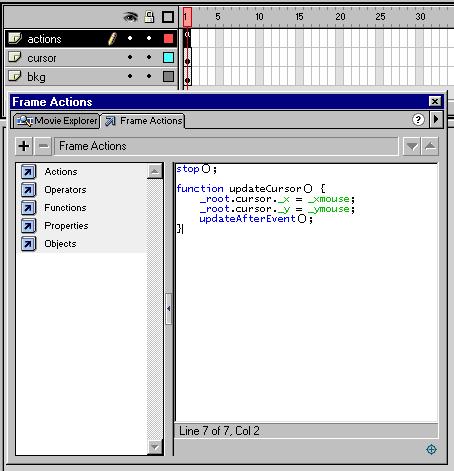Click the Operators category arrow icon
454x471 pixels.
point(28,190)
